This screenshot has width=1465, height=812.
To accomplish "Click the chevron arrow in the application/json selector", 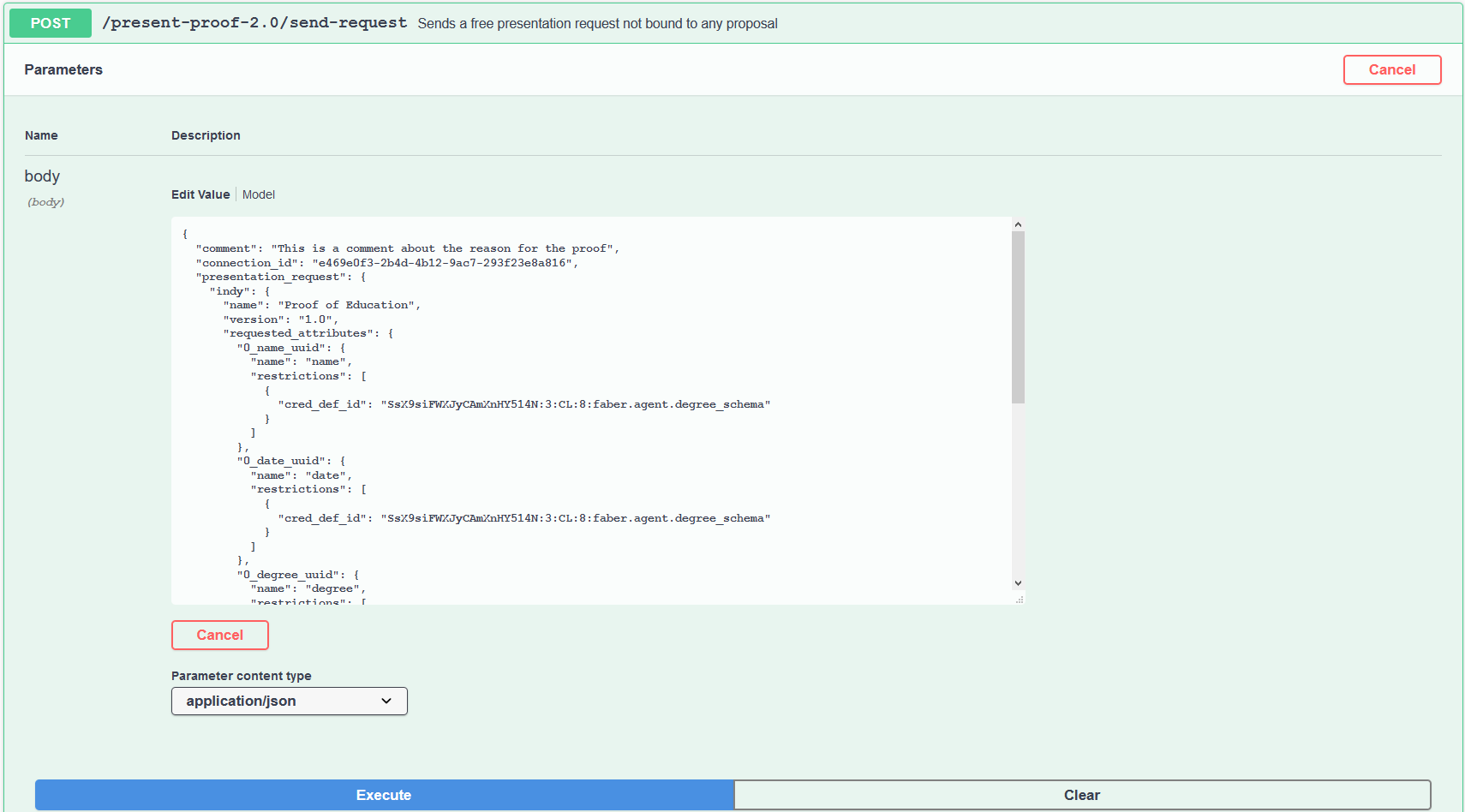I will 386,701.
